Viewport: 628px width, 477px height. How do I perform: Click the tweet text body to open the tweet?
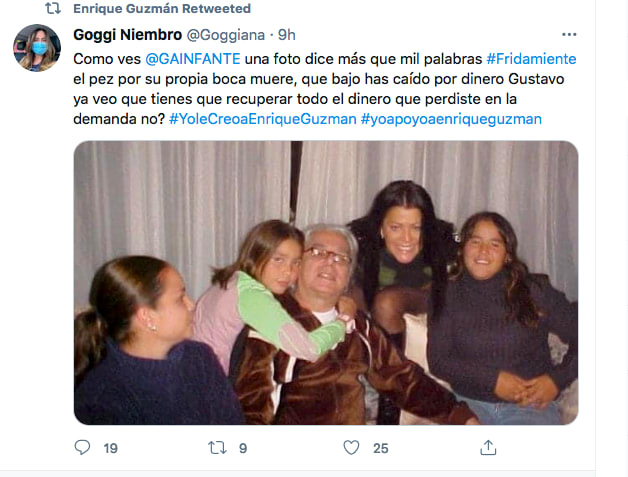point(324,89)
